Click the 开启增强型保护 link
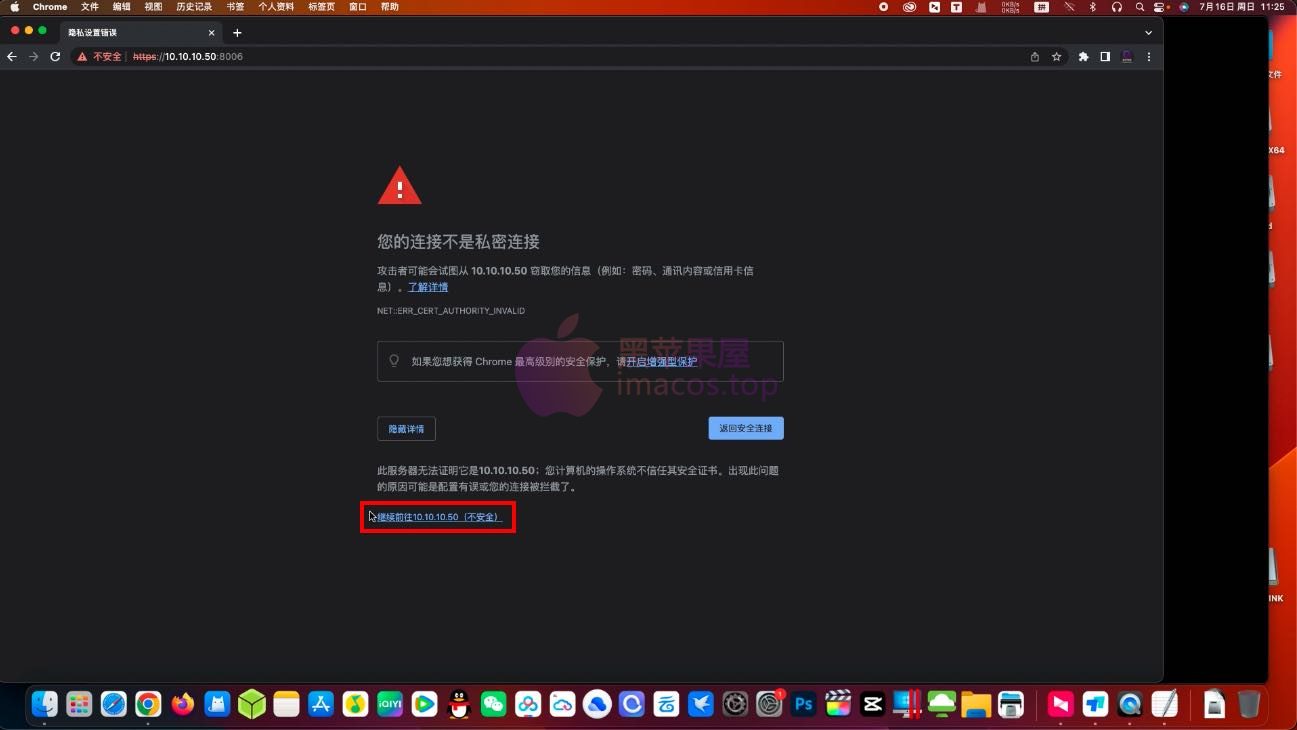1297x730 pixels. click(x=661, y=362)
